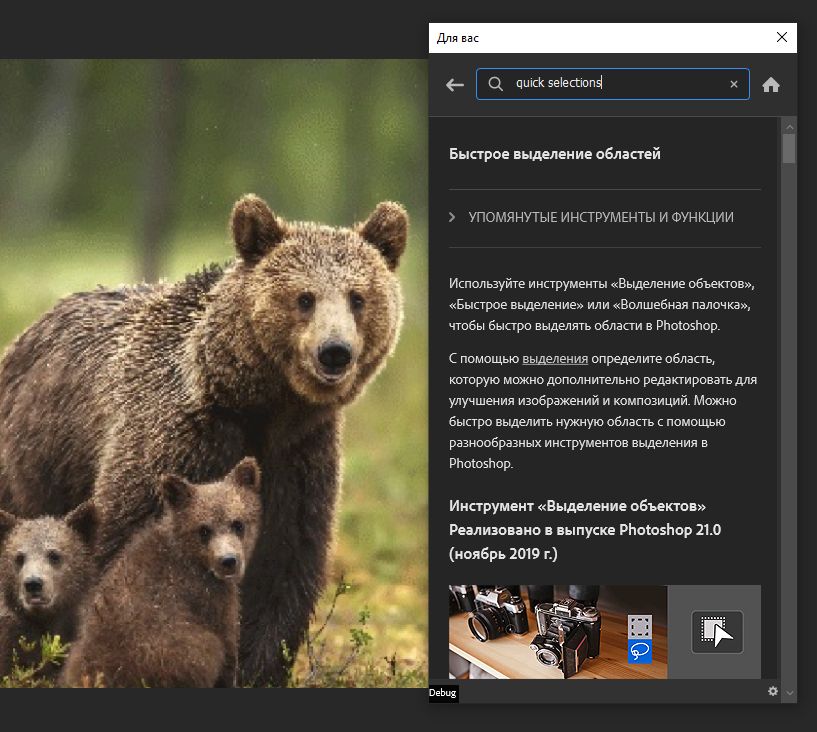Click the scrollbar up arrow of the help article
The height and width of the screenshot is (732, 817).
(789, 127)
